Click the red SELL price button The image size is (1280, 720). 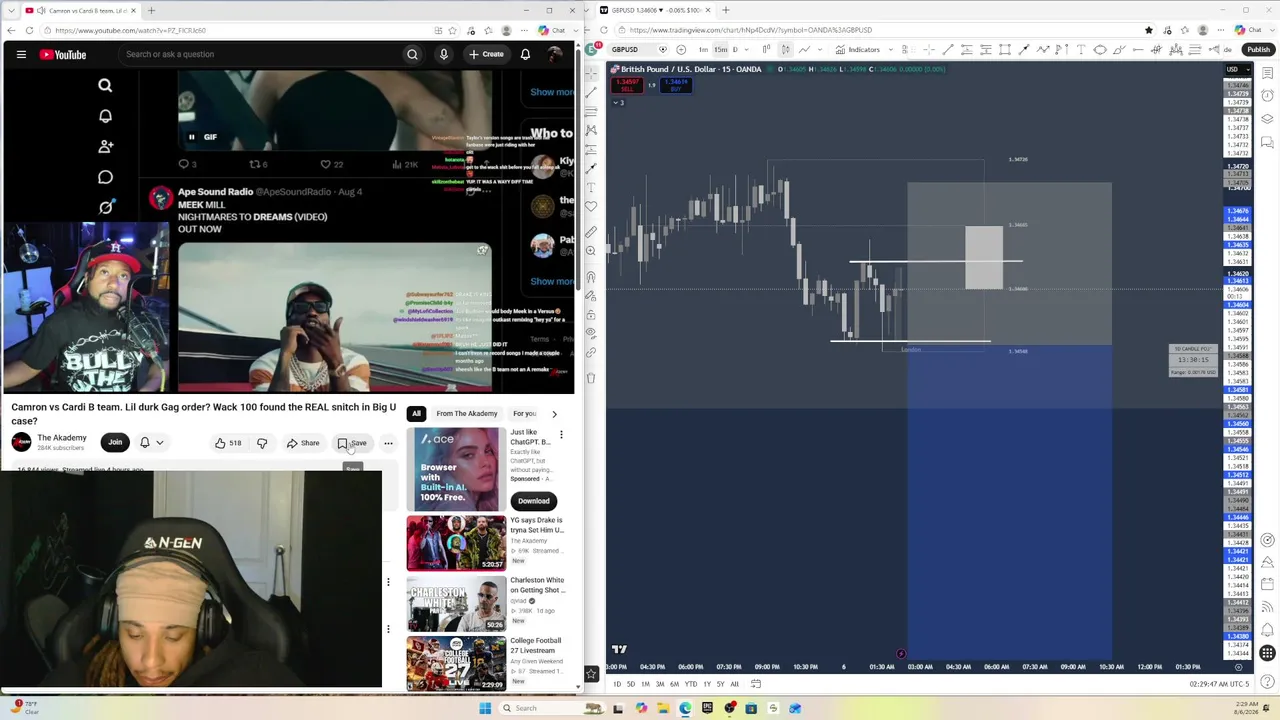[628, 85]
